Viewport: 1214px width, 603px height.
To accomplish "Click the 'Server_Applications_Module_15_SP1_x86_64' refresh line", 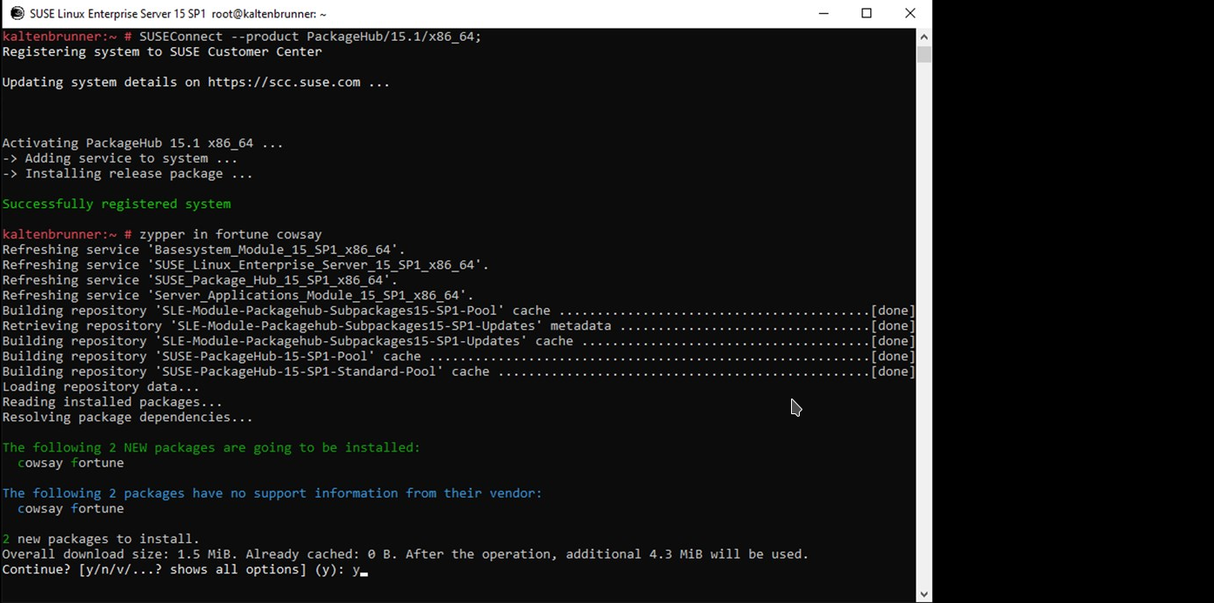I will (238, 295).
